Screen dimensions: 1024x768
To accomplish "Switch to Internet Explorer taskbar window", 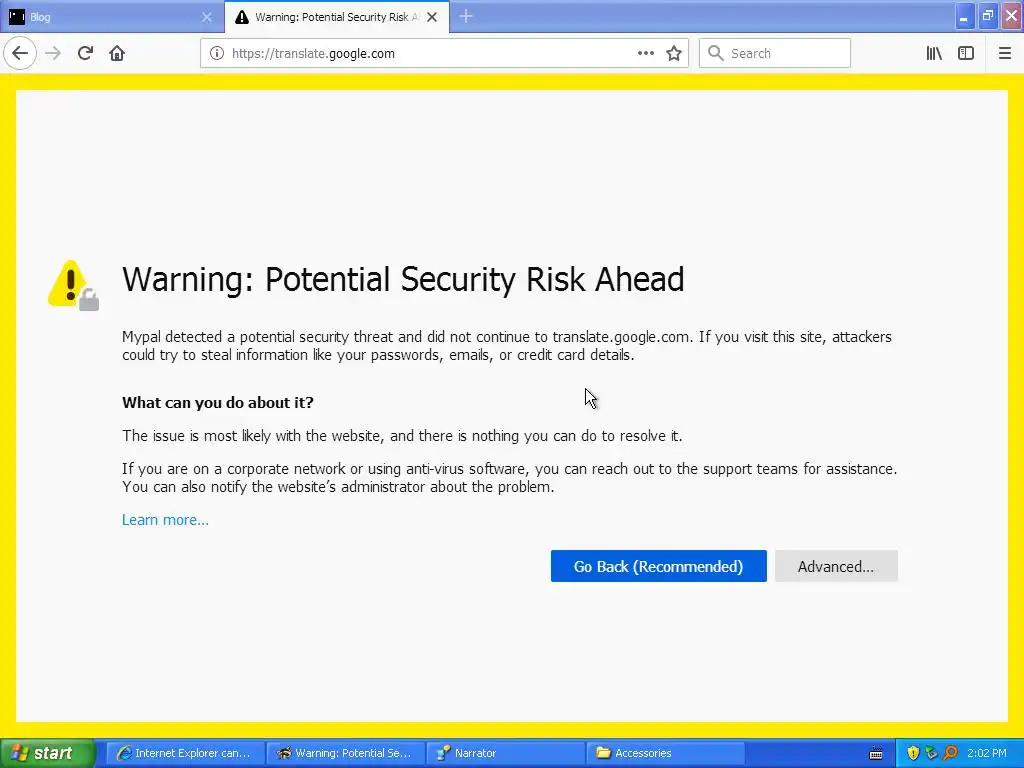I will coord(185,753).
